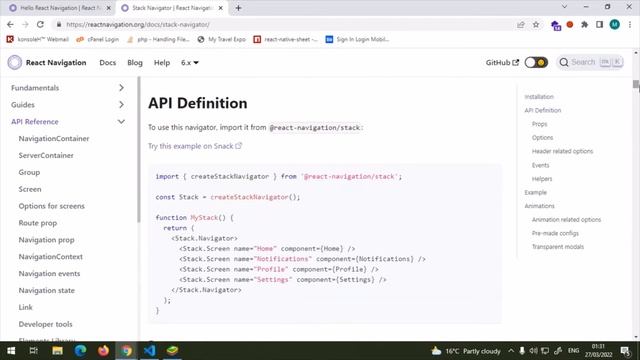Open My Travel Expo bookmark
The width and height of the screenshot is (640, 360).
pos(222,39)
